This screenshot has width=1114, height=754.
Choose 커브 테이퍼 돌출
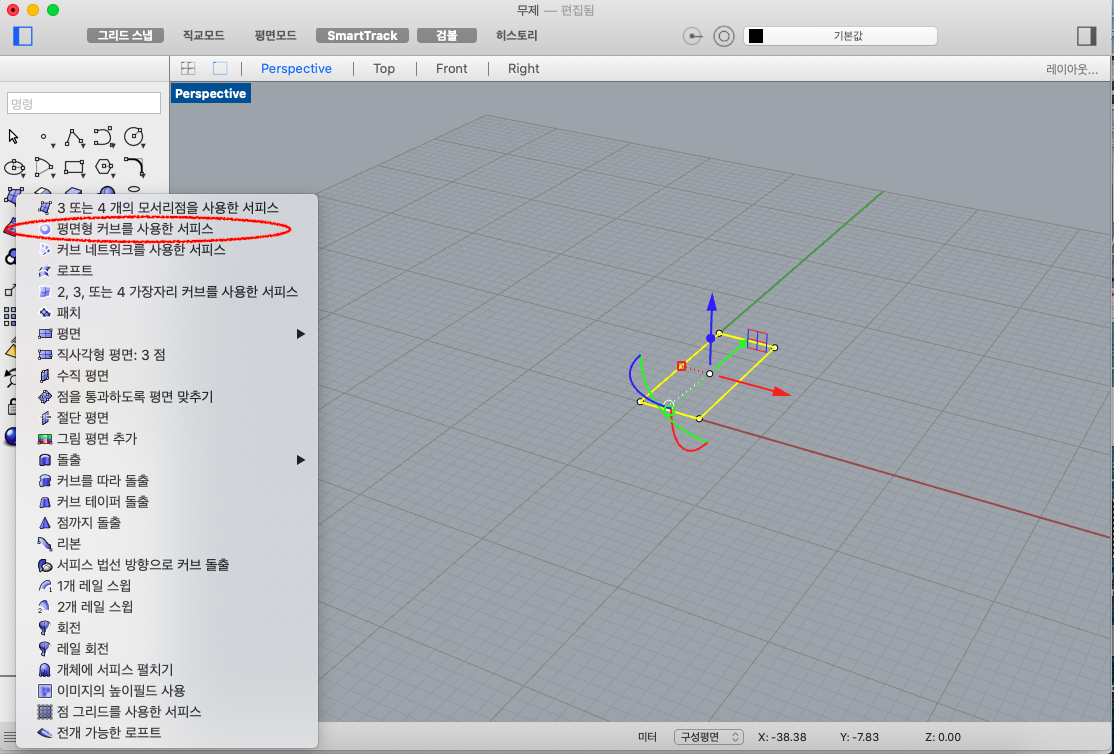click(x=167, y=502)
